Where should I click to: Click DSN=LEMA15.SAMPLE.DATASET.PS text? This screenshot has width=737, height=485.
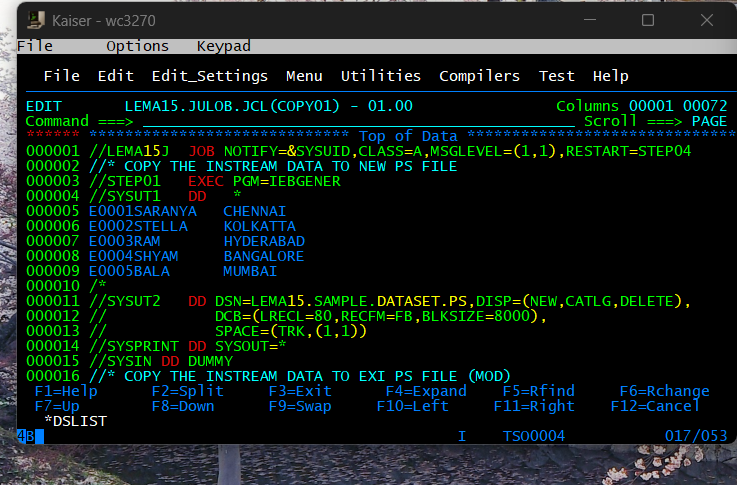click(341, 301)
